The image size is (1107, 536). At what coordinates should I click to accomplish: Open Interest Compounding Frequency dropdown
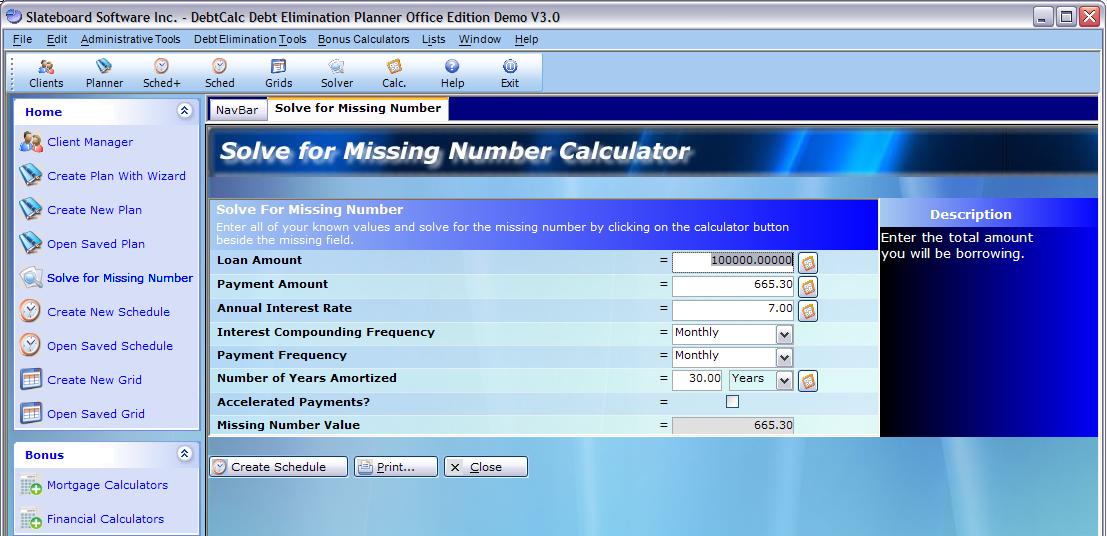pos(784,334)
